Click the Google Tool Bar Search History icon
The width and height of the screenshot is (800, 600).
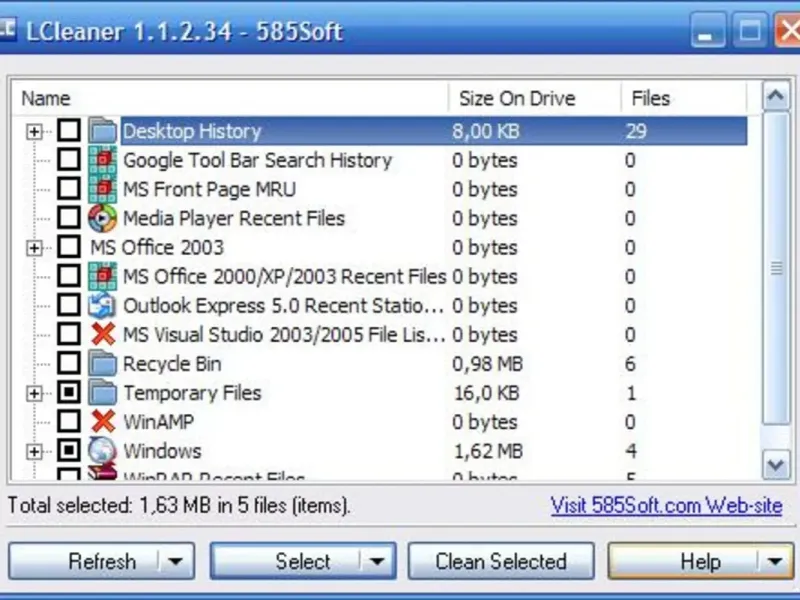click(x=103, y=160)
